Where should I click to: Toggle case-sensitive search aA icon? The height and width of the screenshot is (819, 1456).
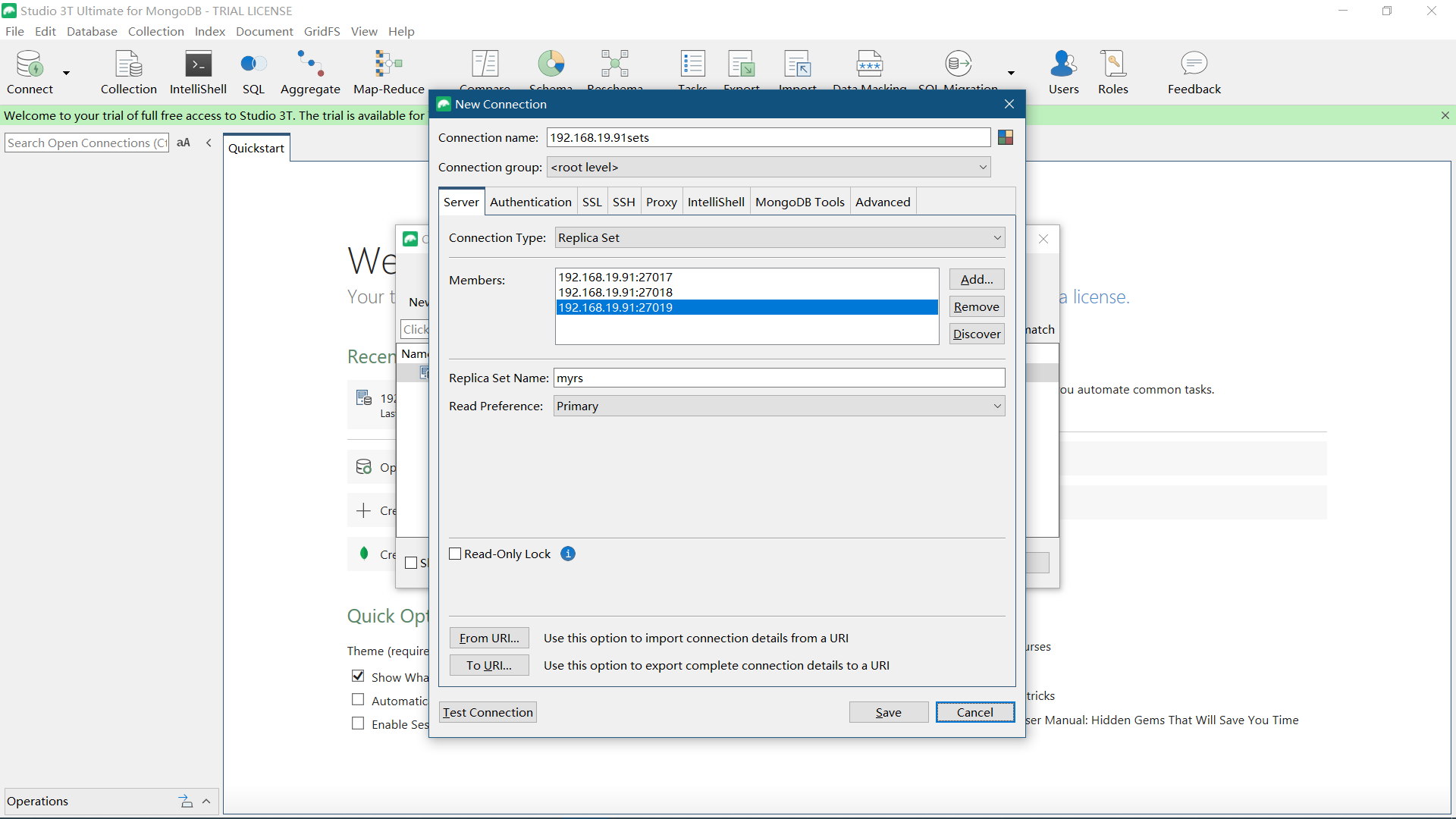[184, 143]
